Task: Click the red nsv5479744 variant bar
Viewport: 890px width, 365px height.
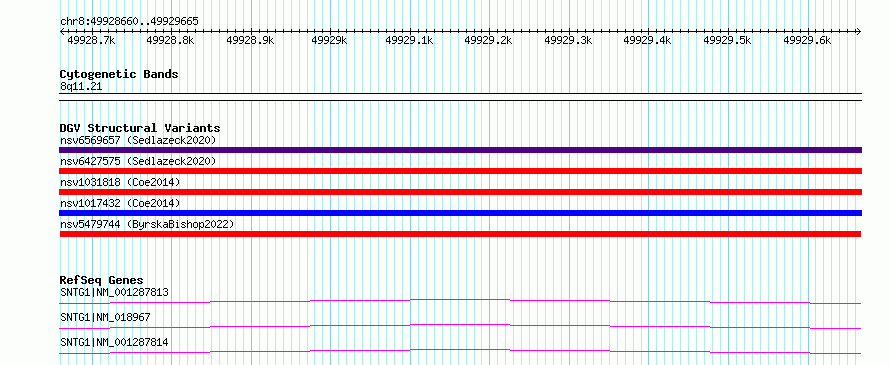Action: 460,234
